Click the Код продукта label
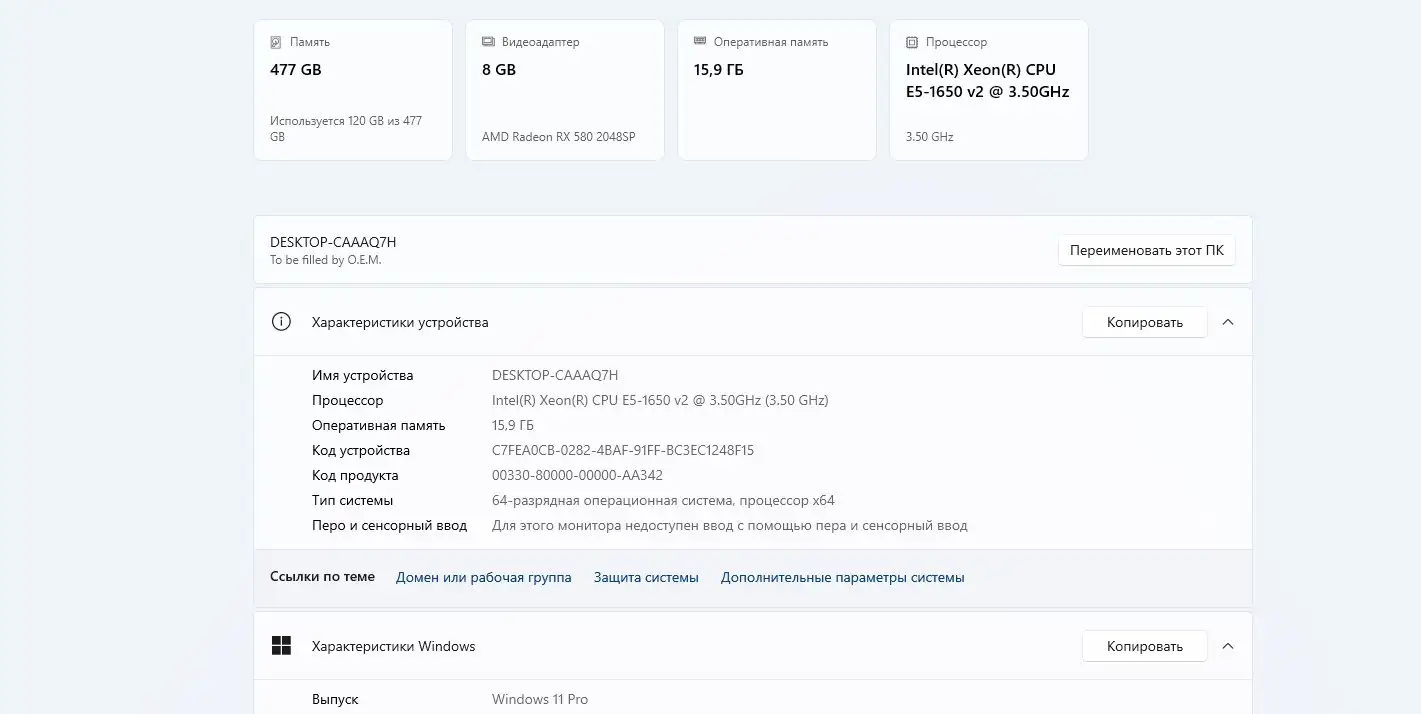 (355, 475)
